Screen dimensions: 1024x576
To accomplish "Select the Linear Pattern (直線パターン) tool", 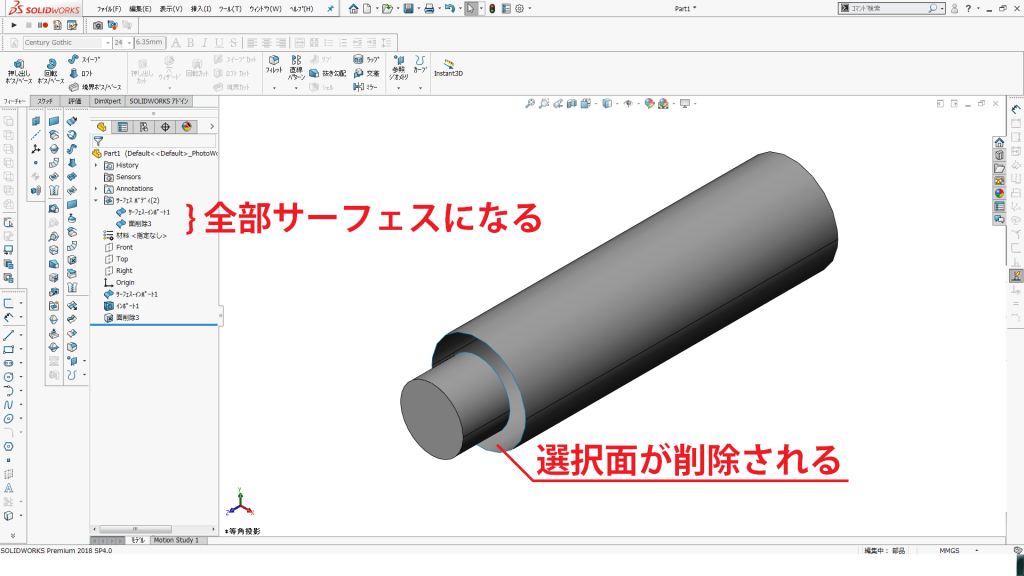I will pos(296,67).
